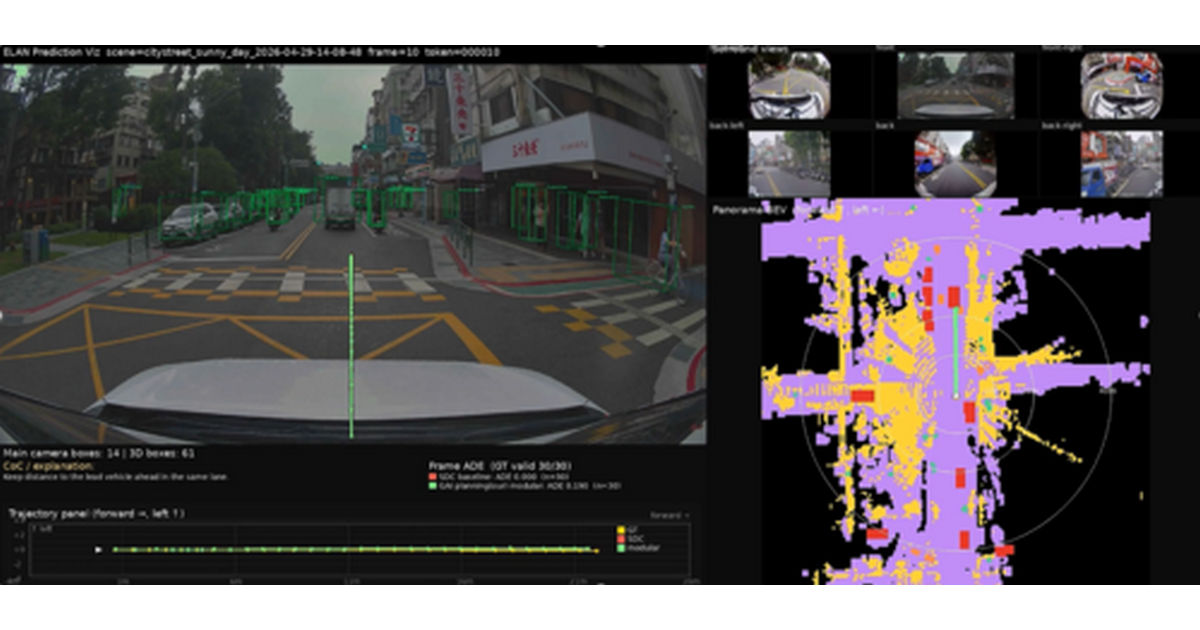The image size is (1200, 630).
Task: Select the lead truck box in main camera
Action: point(339,207)
